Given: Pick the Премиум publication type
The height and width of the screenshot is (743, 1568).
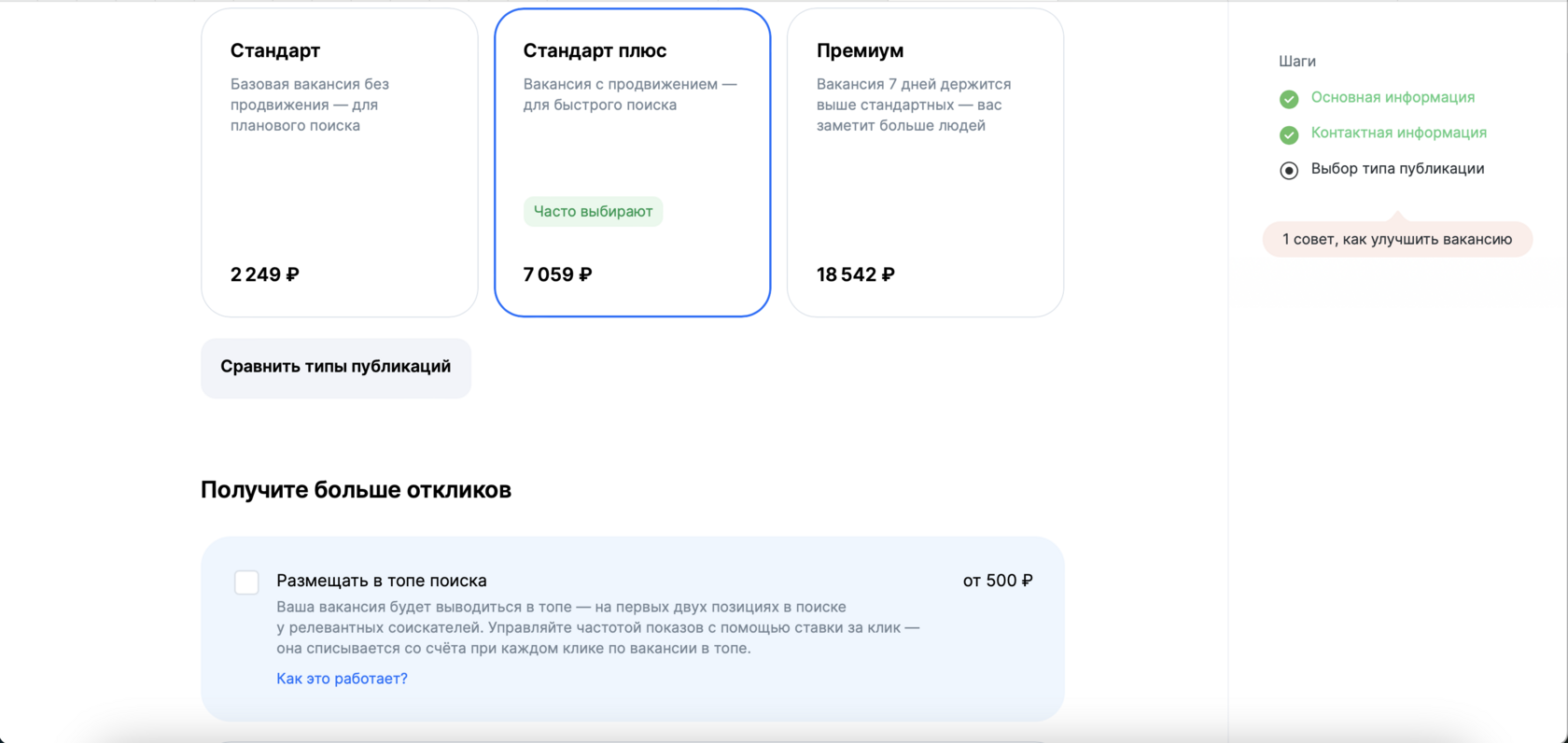Looking at the screenshot, I should pos(925,162).
